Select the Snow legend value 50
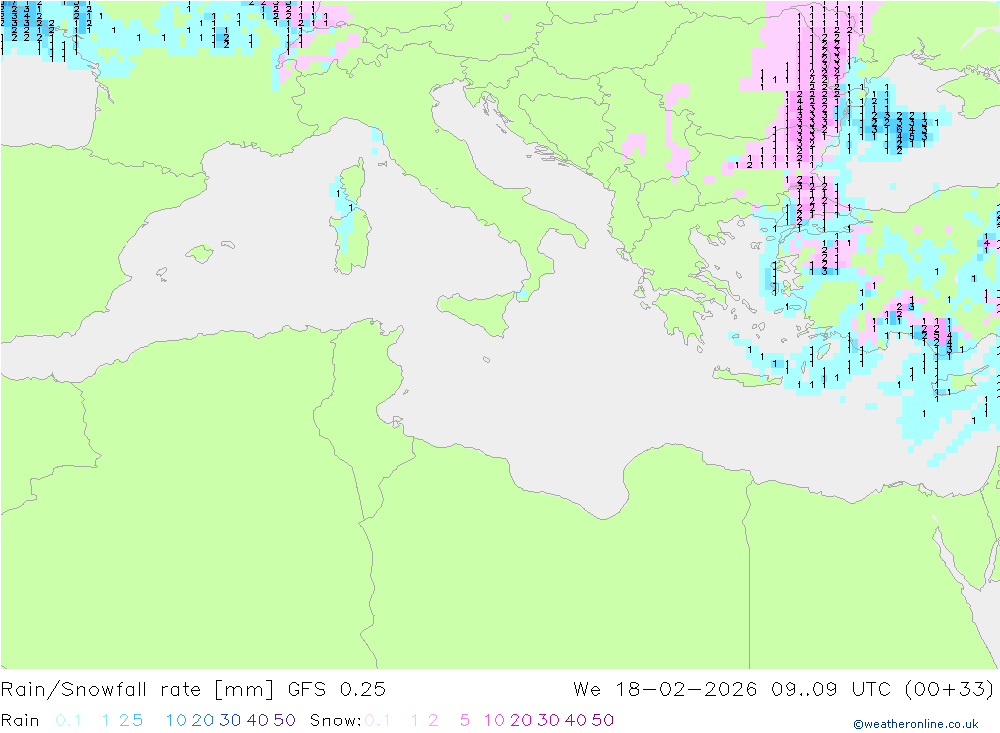 [x=603, y=720]
